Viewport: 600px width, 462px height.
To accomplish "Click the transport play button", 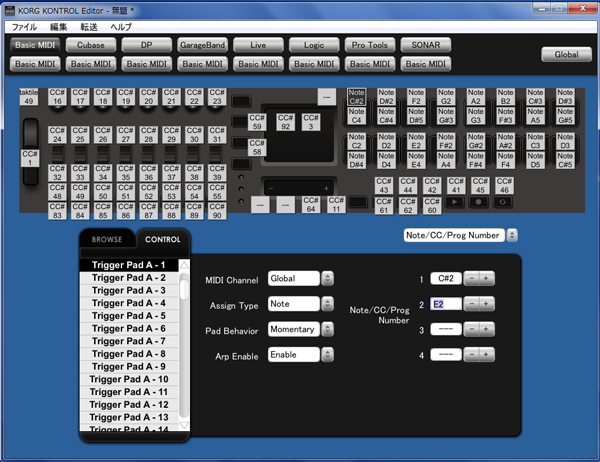I will click(455, 202).
